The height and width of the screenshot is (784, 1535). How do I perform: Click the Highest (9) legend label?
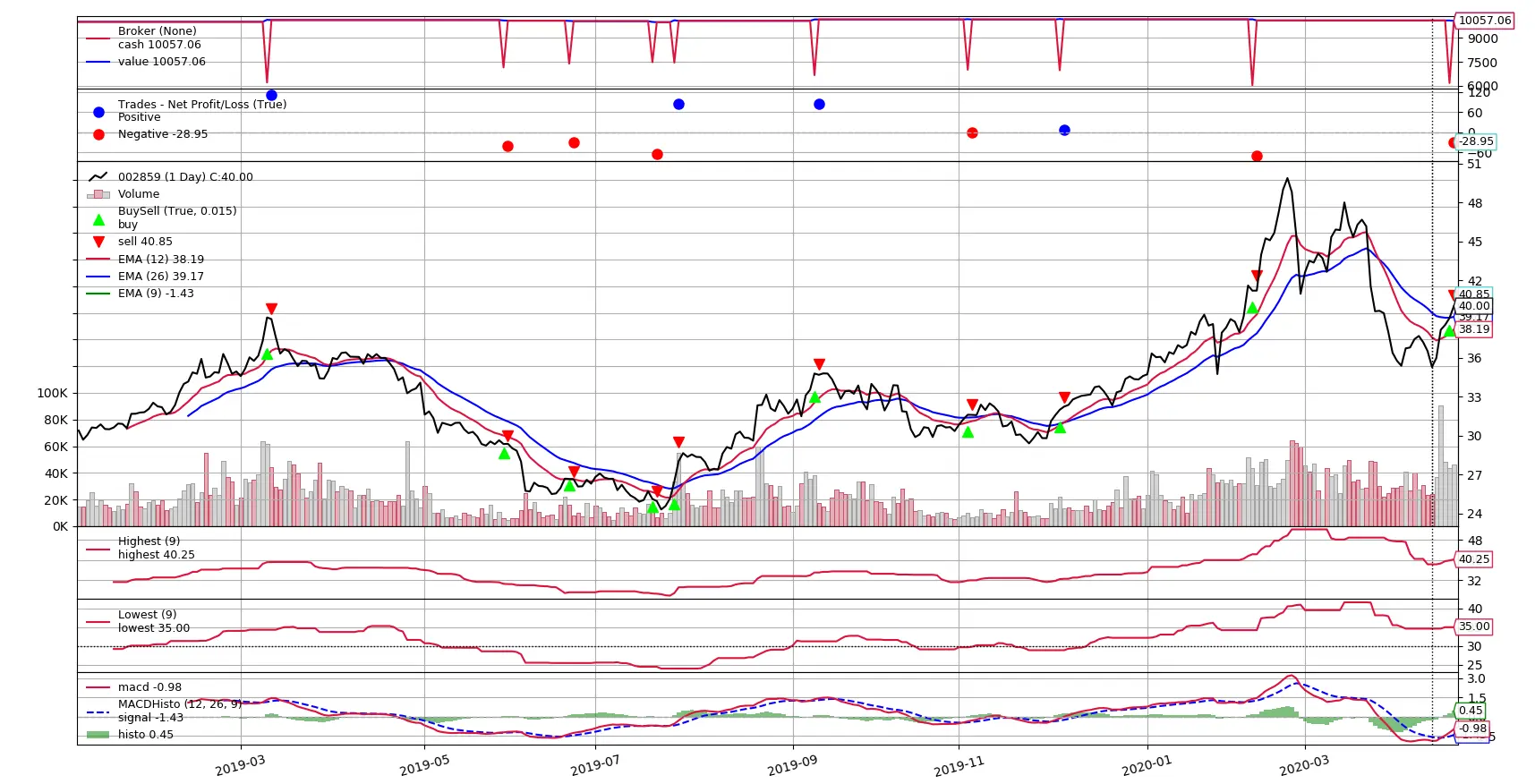tap(149, 541)
